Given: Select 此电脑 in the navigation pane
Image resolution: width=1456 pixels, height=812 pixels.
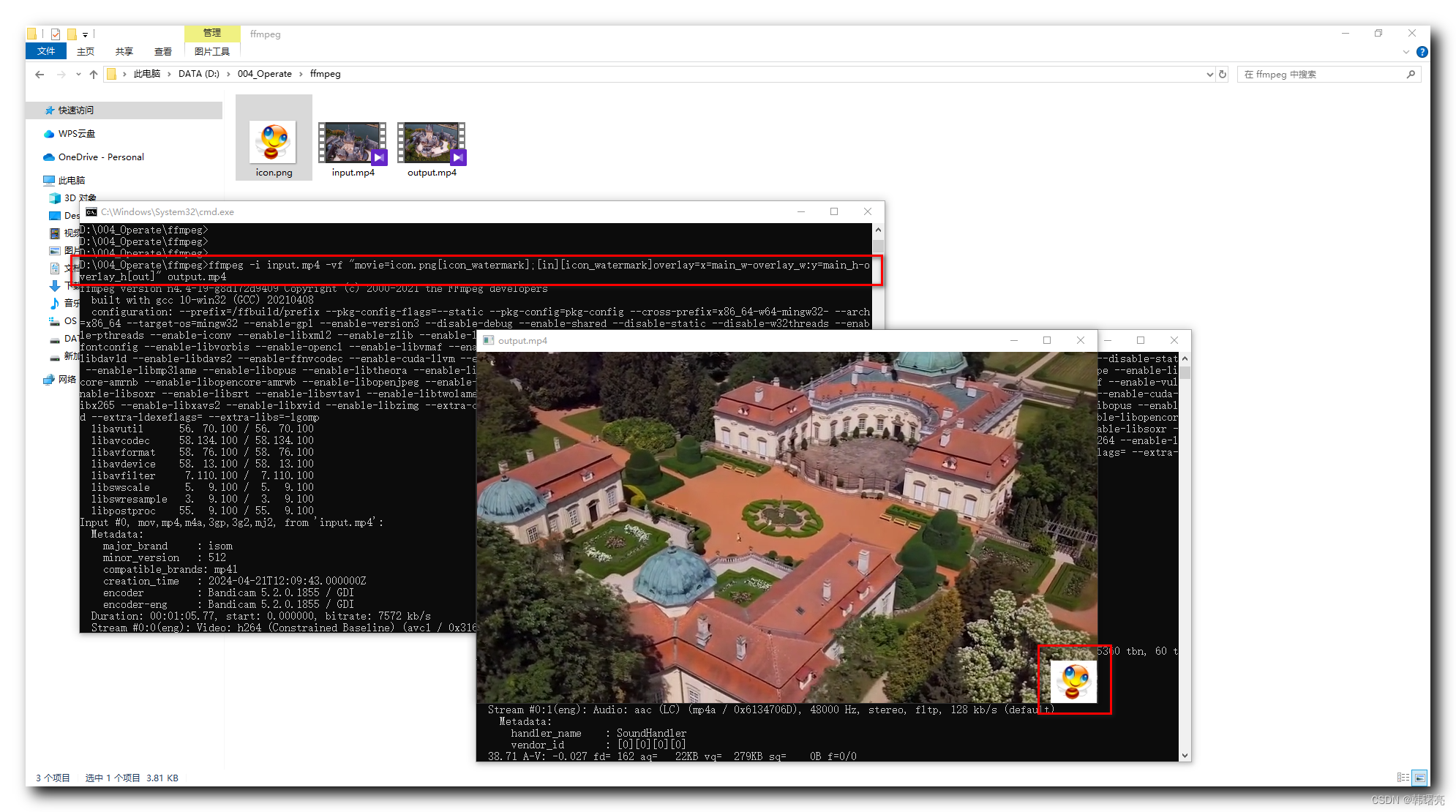Looking at the screenshot, I should (x=72, y=181).
